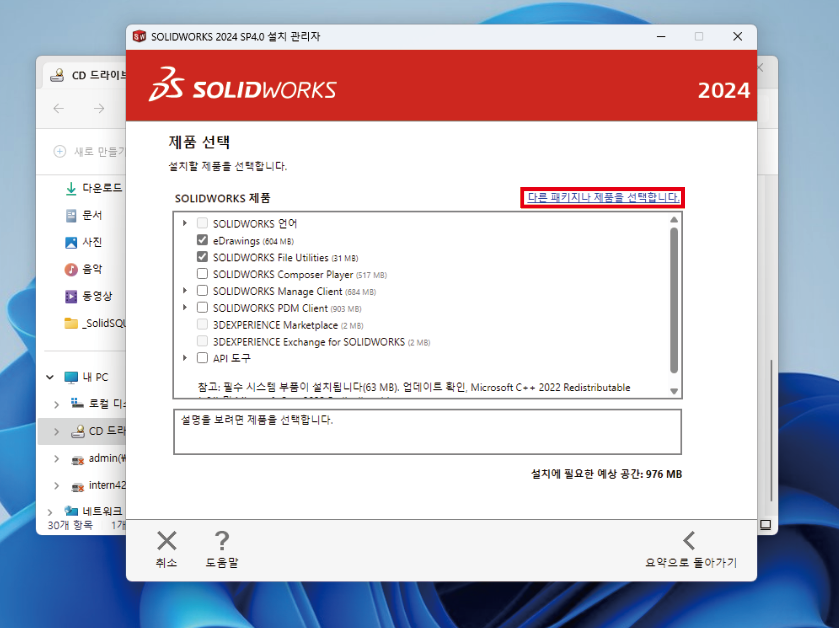Click product list scrollbar down arrow
Image resolution: width=839 pixels, height=628 pixels.
[674, 391]
